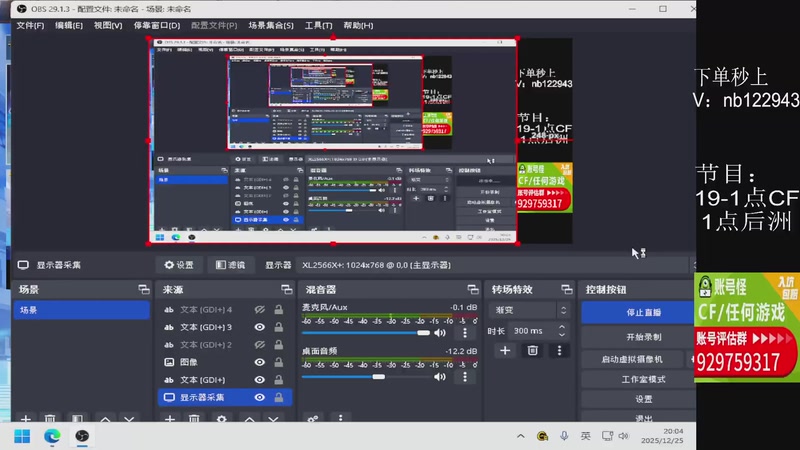Open the 显示器 XL2566X+ display dropdown
This screenshot has height=450, width=800.
[x=494, y=265]
